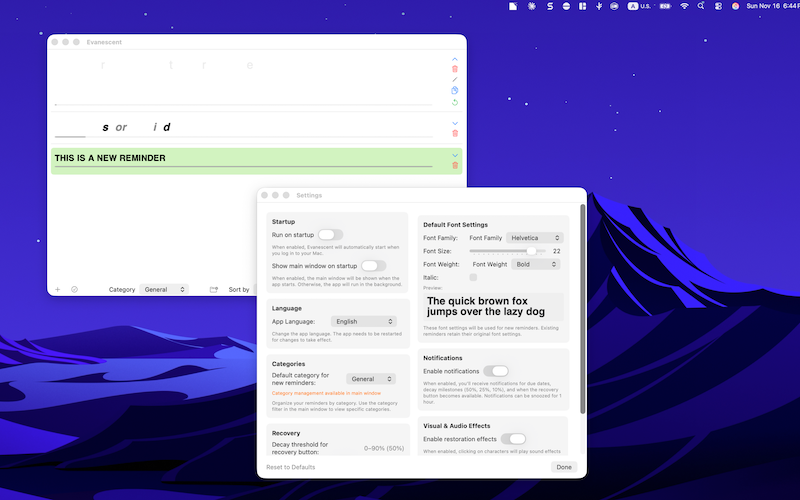800x500 pixels.
Task: Open the Font Family Helvetica dropdown
Action: pos(535,238)
